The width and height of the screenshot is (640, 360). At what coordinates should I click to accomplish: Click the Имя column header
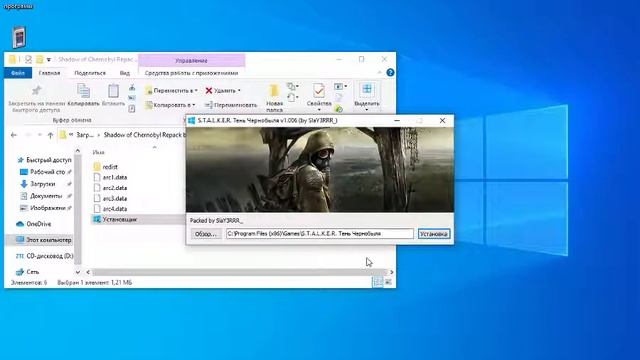(x=98, y=152)
